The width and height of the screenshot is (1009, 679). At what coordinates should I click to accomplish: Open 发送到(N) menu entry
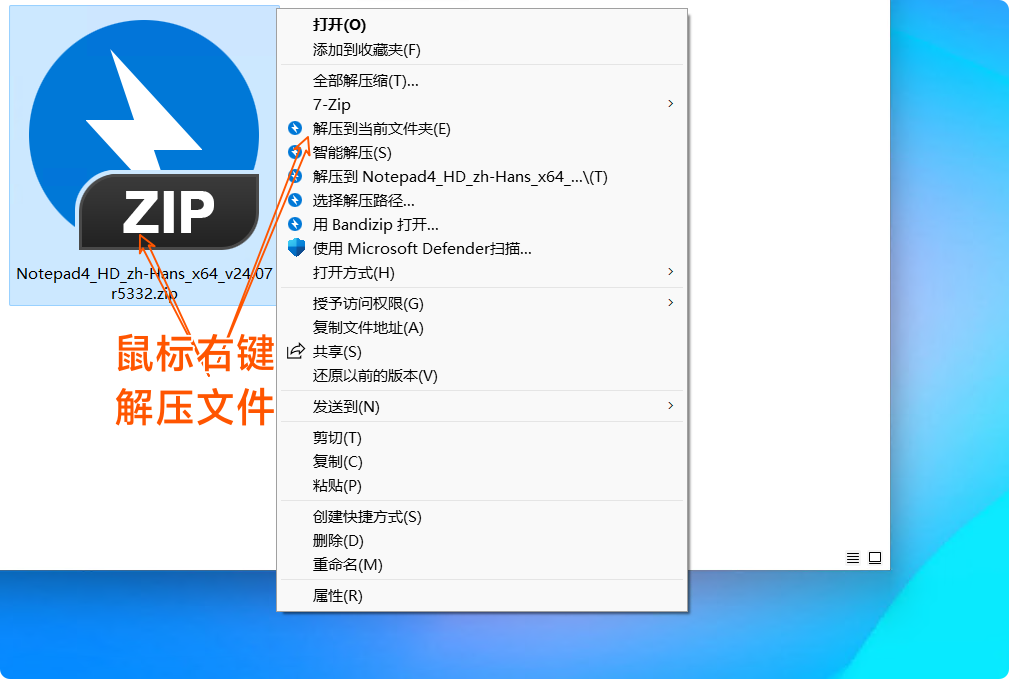[482, 407]
